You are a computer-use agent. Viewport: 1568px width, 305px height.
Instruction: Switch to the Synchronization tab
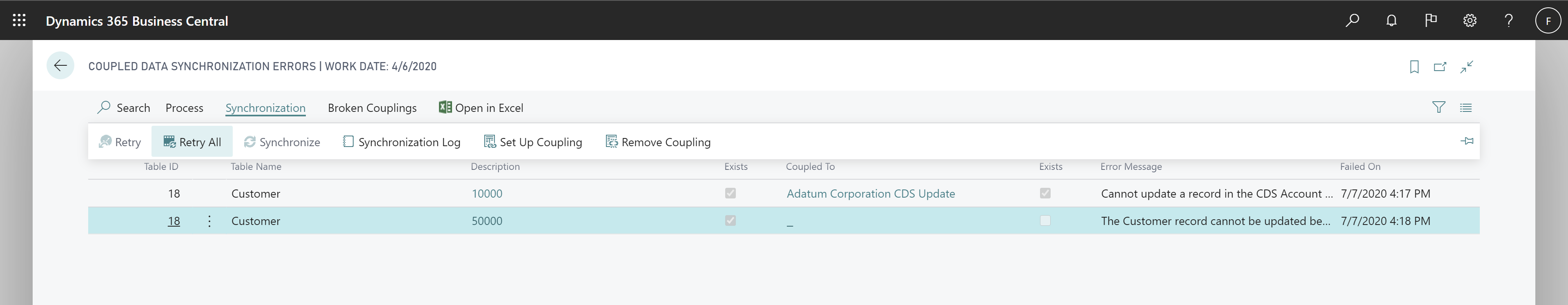pyautogui.click(x=265, y=108)
